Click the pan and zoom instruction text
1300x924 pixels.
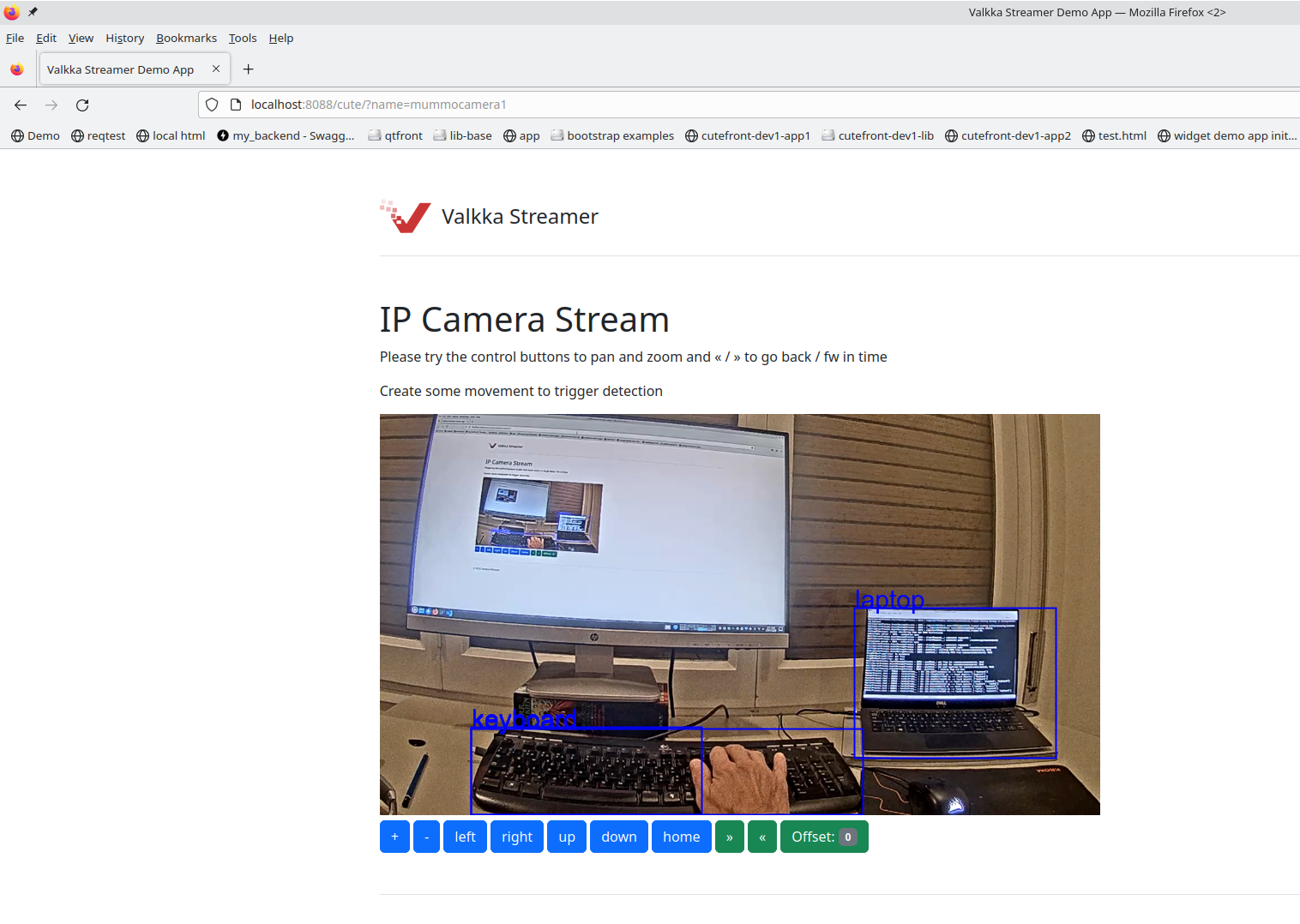[x=634, y=357]
